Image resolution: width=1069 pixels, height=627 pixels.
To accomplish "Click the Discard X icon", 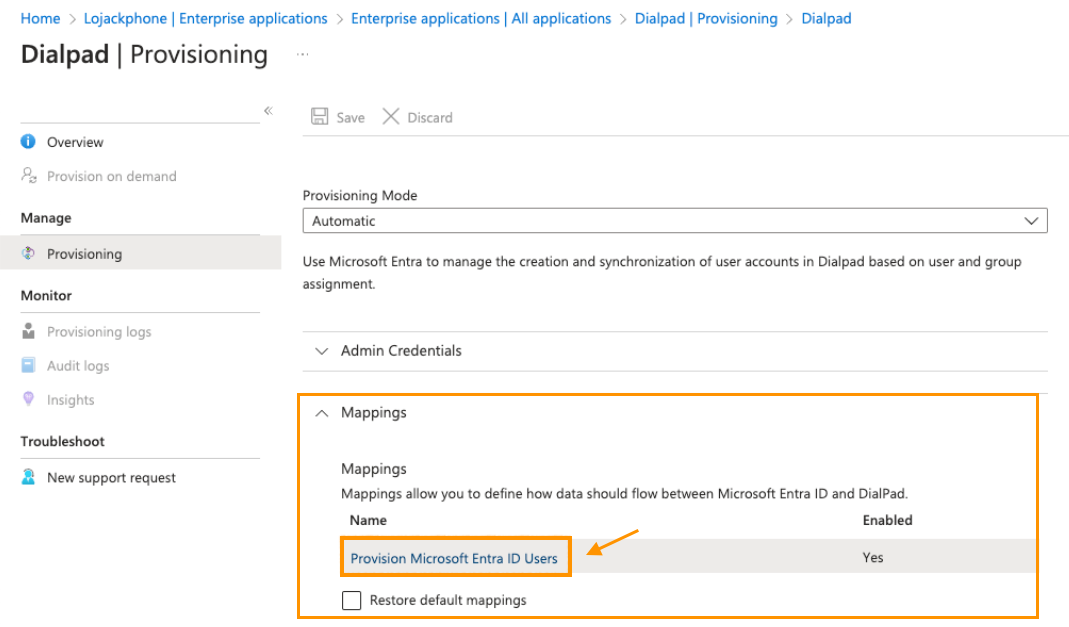I will coord(391,117).
